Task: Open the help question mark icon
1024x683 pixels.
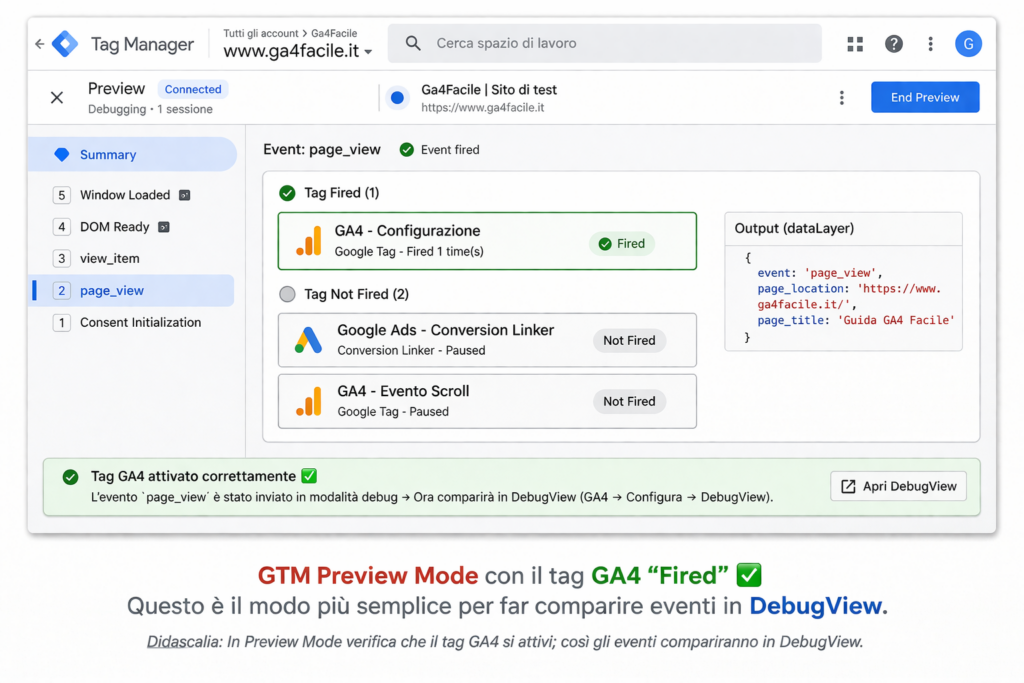Action: tap(893, 44)
